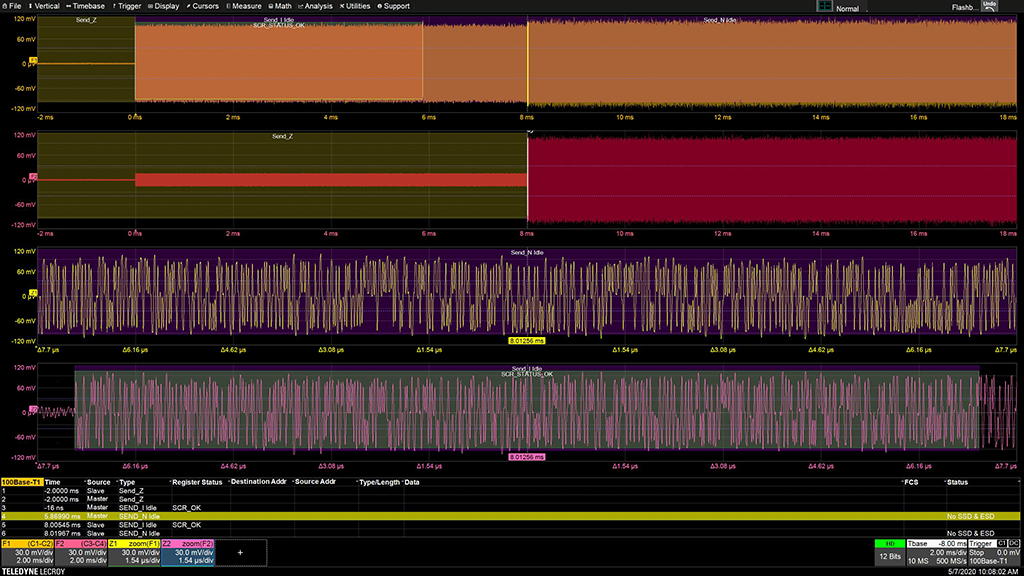Viewport: 1024px width, 576px height.
Task: Open the Cursors menu
Action: pyautogui.click(x=203, y=6)
